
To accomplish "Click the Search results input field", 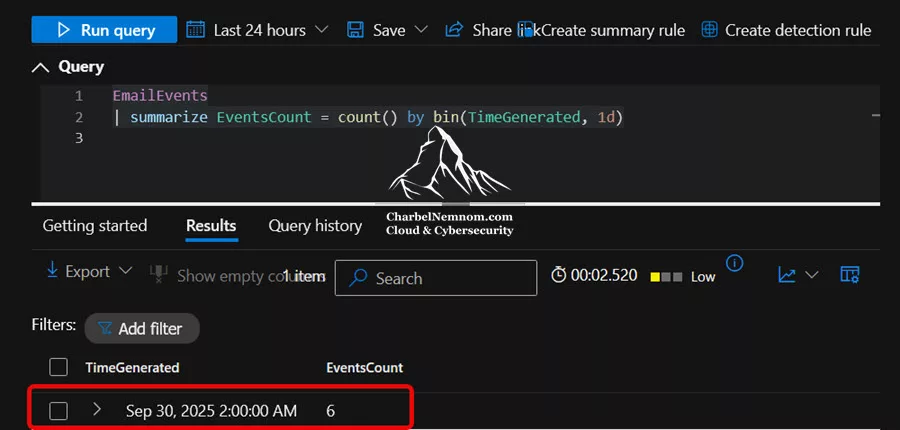I will pyautogui.click(x=436, y=278).
